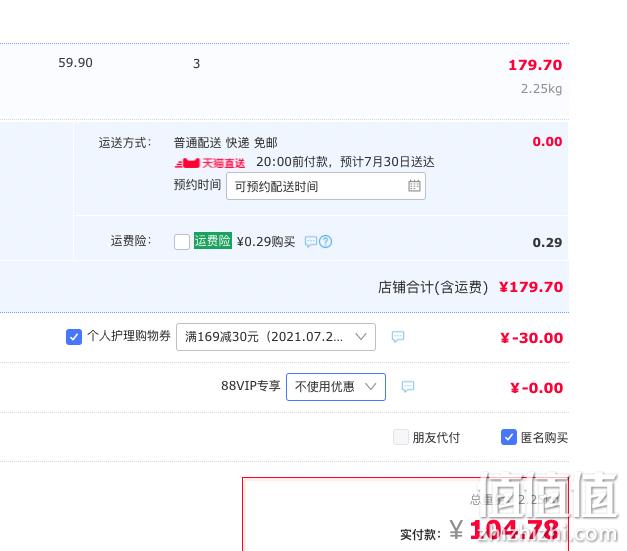Uncheck the 匿名购买 checkbox
The width and height of the screenshot is (627, 551).
[509, 437]
